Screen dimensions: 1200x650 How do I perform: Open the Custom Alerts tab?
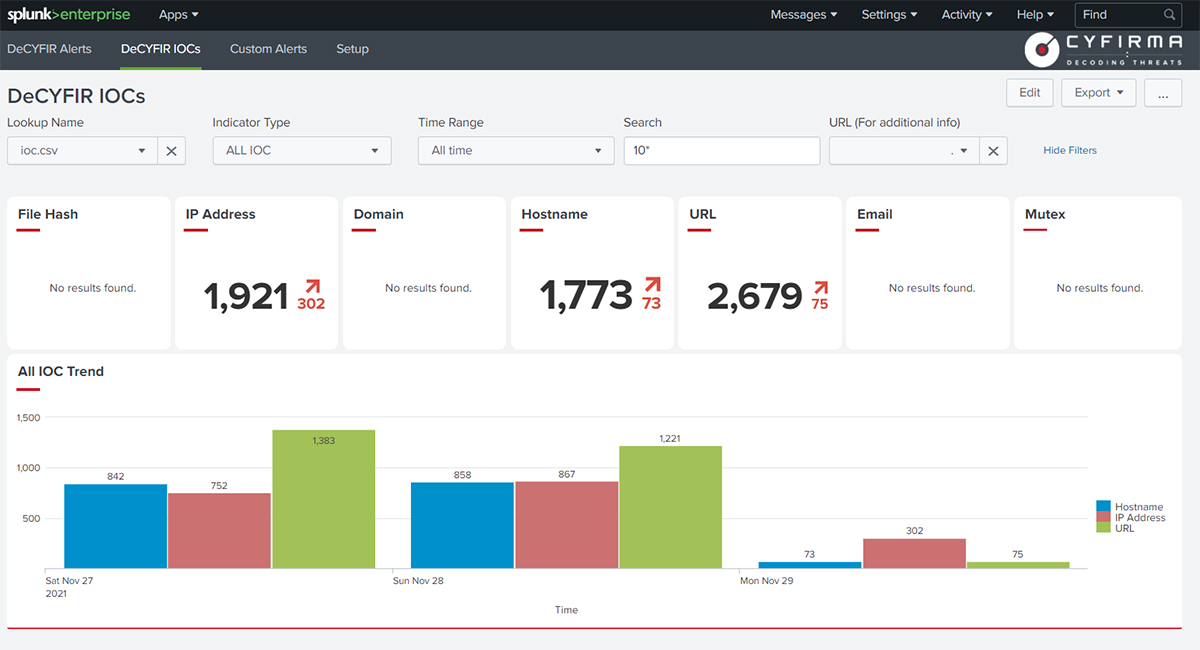tap(268, 49)
